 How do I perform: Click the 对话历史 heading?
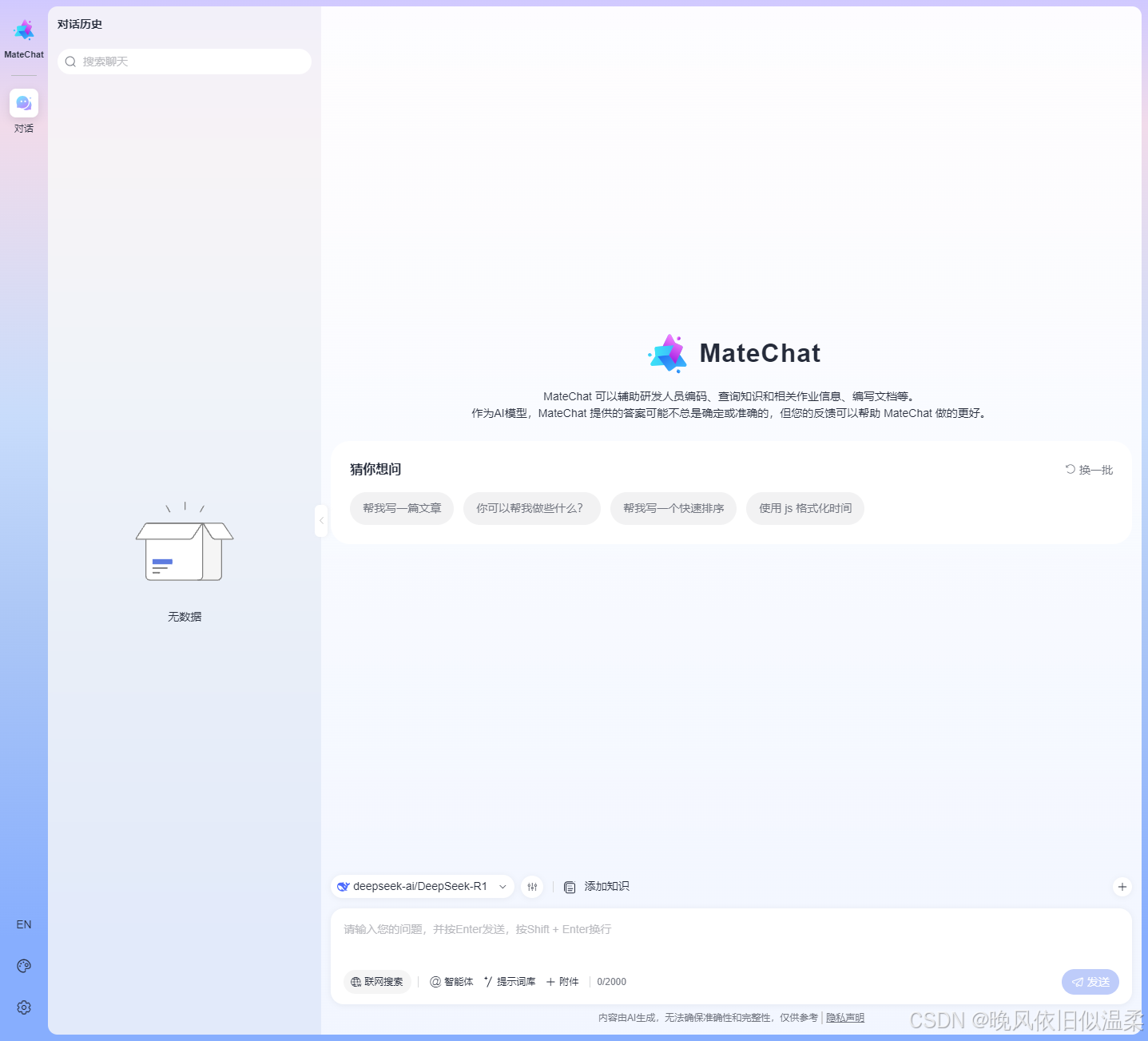(x=80, y=24)
